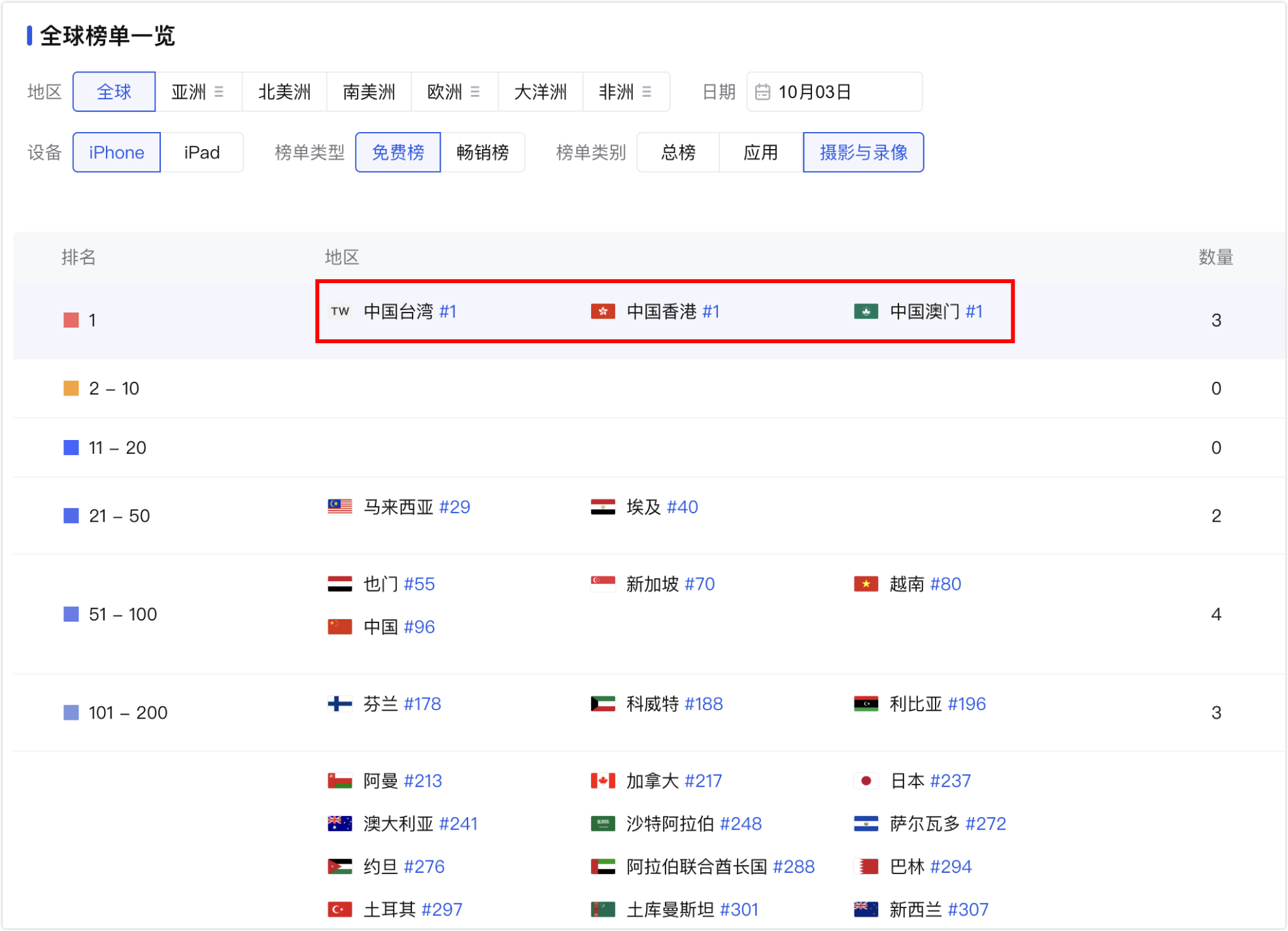Switch to the 大洋洲 region tab
This screenshot has width=1288, height=931.
click(x=540, y=92)
